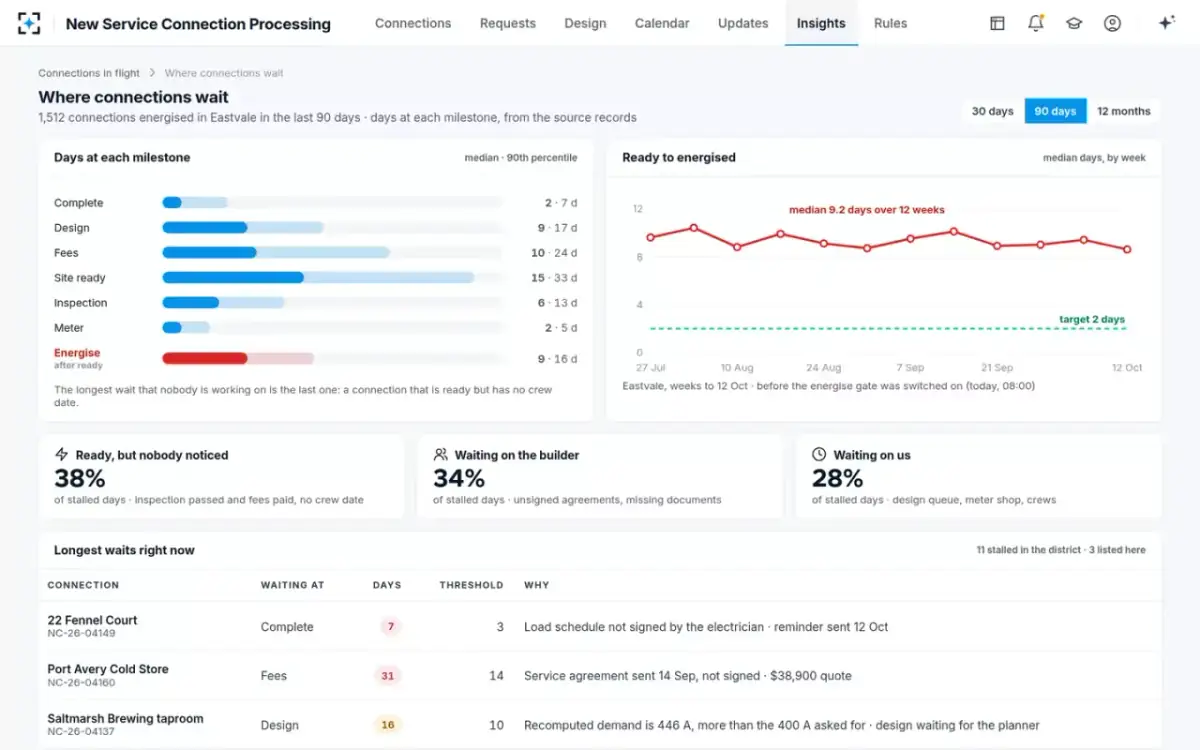Click the clock icon on Waiting on us
The image size is (1200, 750).
pos(819,454)
